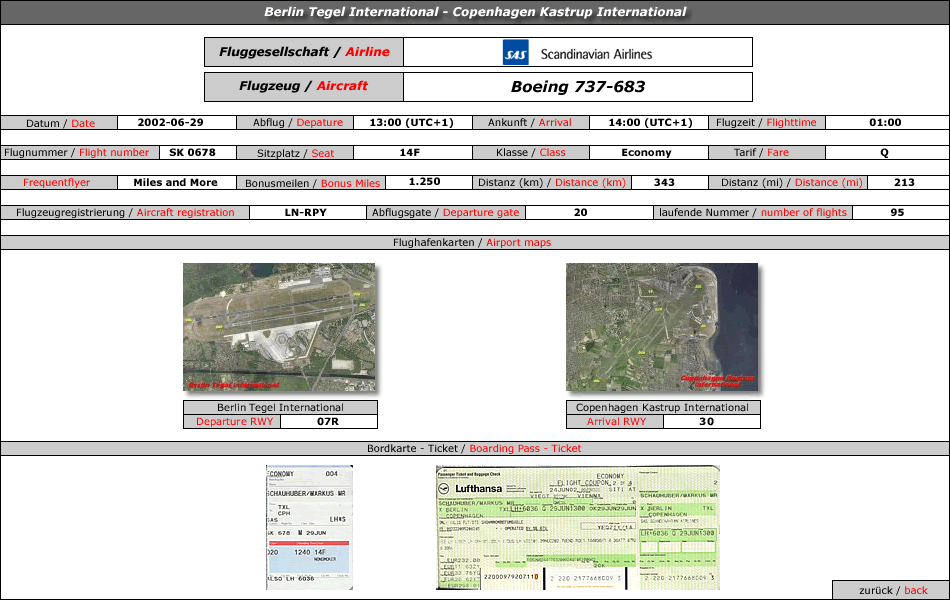This screenshot has height=600, width=950.
Task: Click the SAS Scandinavian Airlines logo
Action: (x=577, y=53)
